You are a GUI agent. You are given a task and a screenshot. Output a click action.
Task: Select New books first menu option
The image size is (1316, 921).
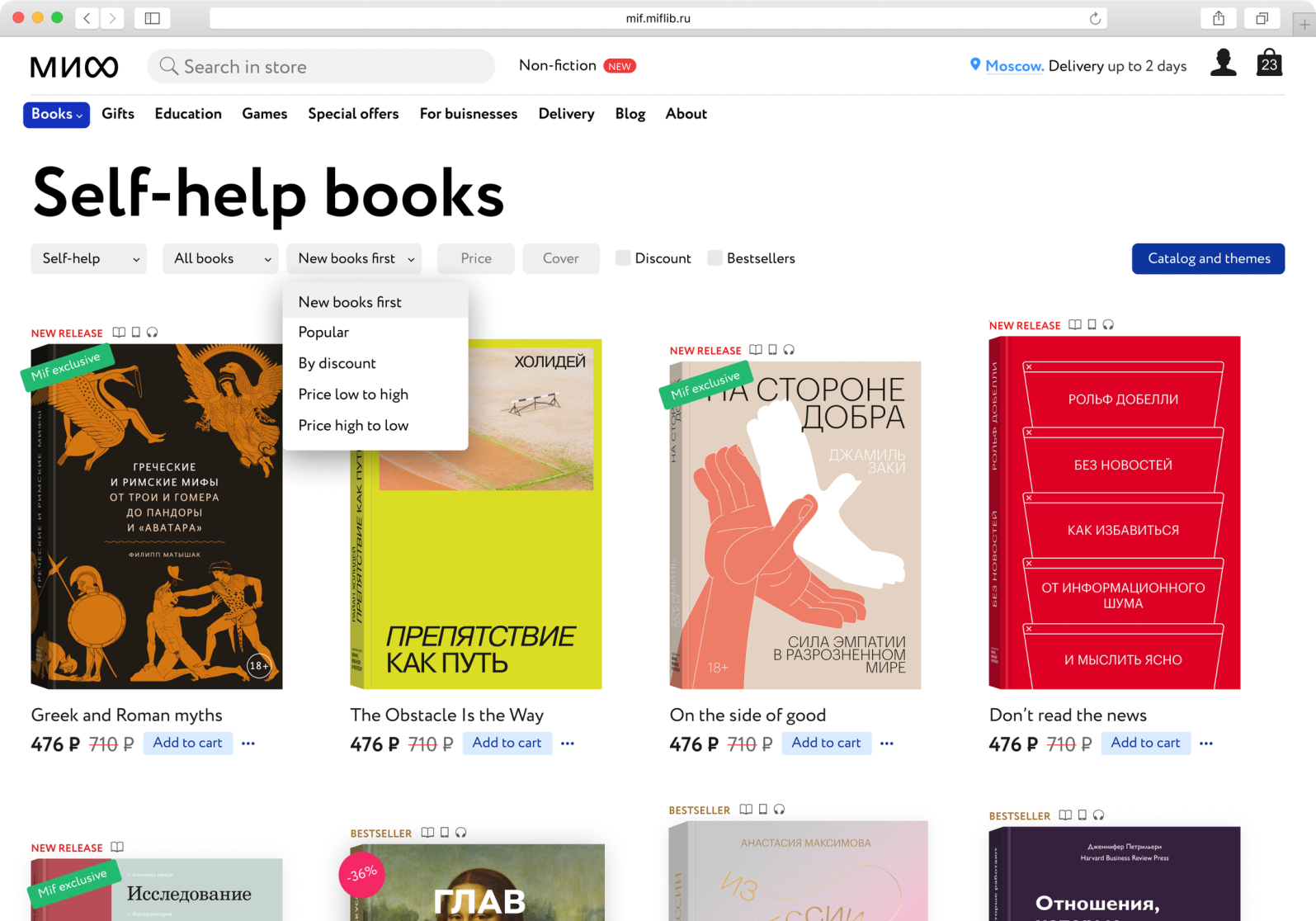point(375,302)
